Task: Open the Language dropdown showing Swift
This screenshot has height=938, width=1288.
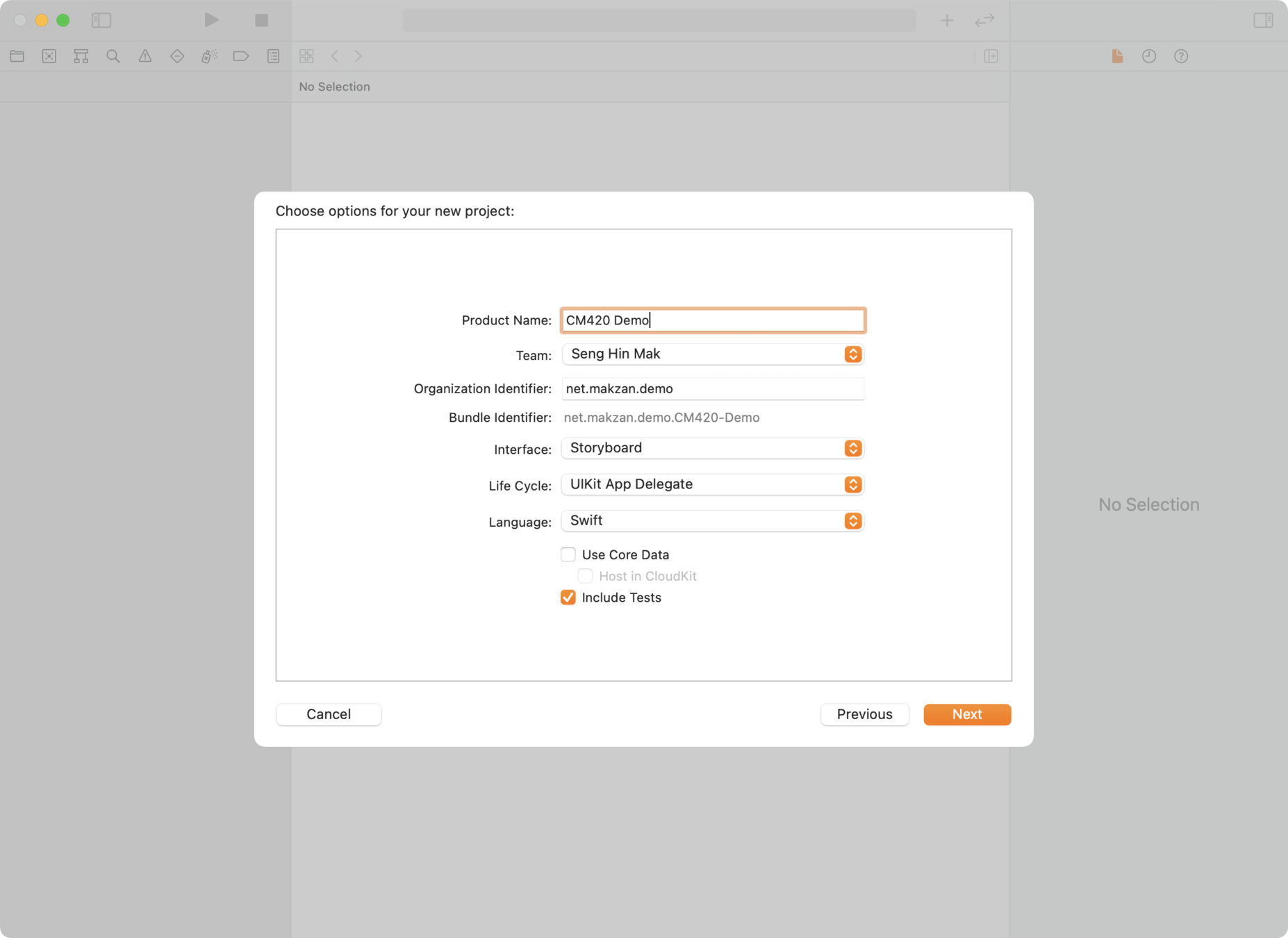Action: (x=713, y=521)
